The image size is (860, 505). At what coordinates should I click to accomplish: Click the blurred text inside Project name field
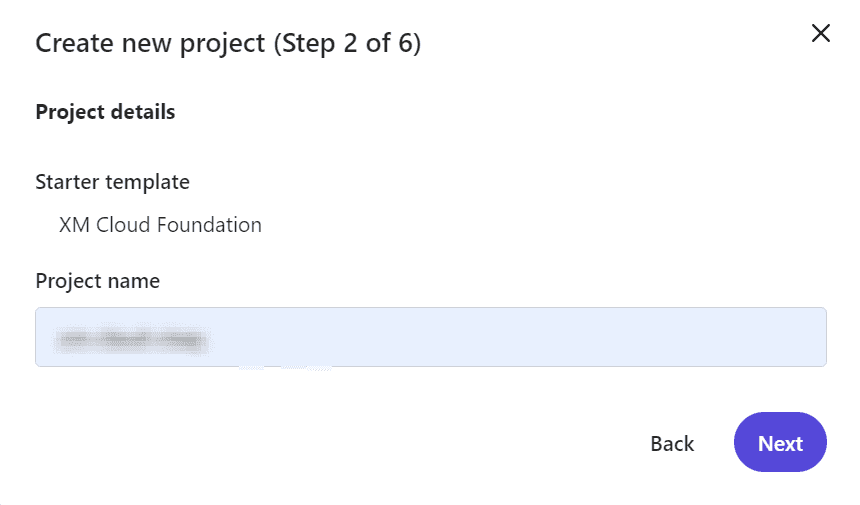tap(132, 340)
